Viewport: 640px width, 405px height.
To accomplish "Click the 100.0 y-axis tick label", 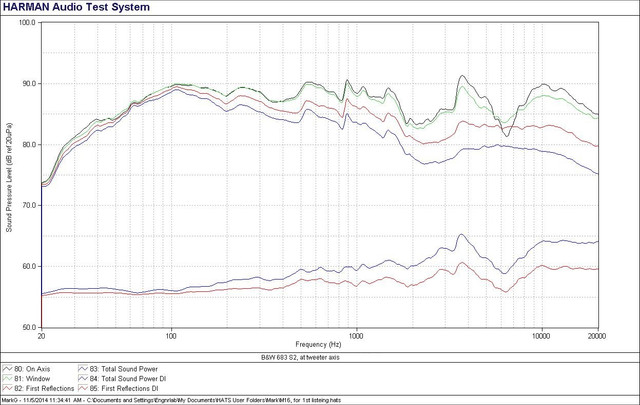I will click(x=27, y=22).
